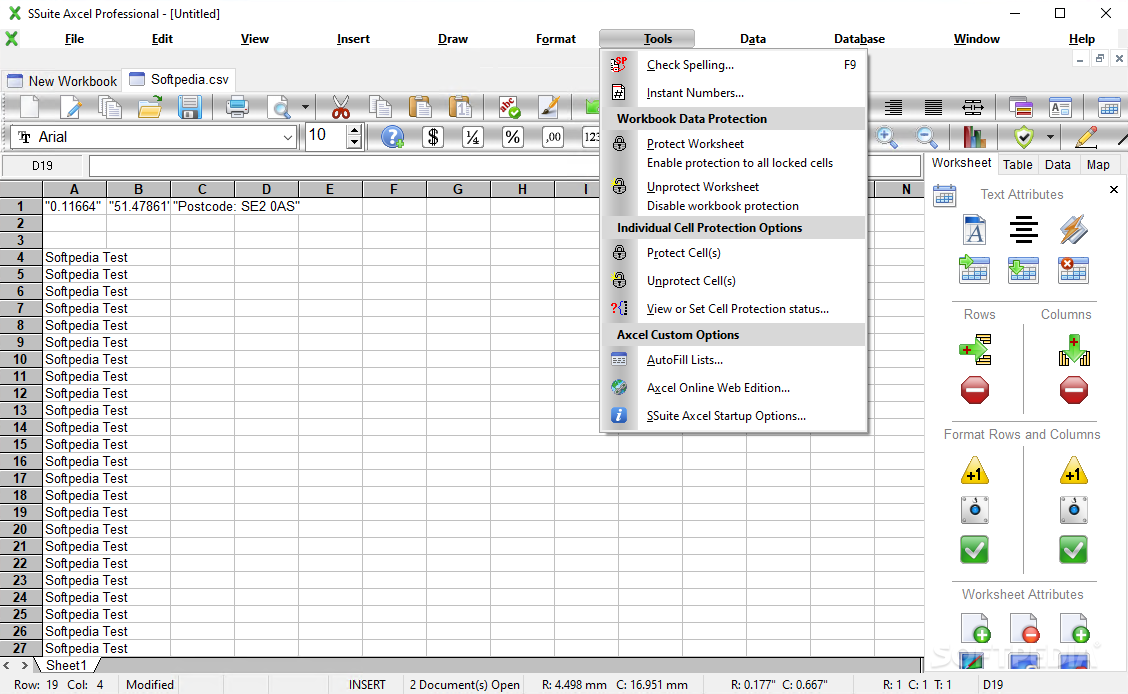1128x694 pixels.
Task: Select Protect Cell(s) menu option
Action: [734, 252]
